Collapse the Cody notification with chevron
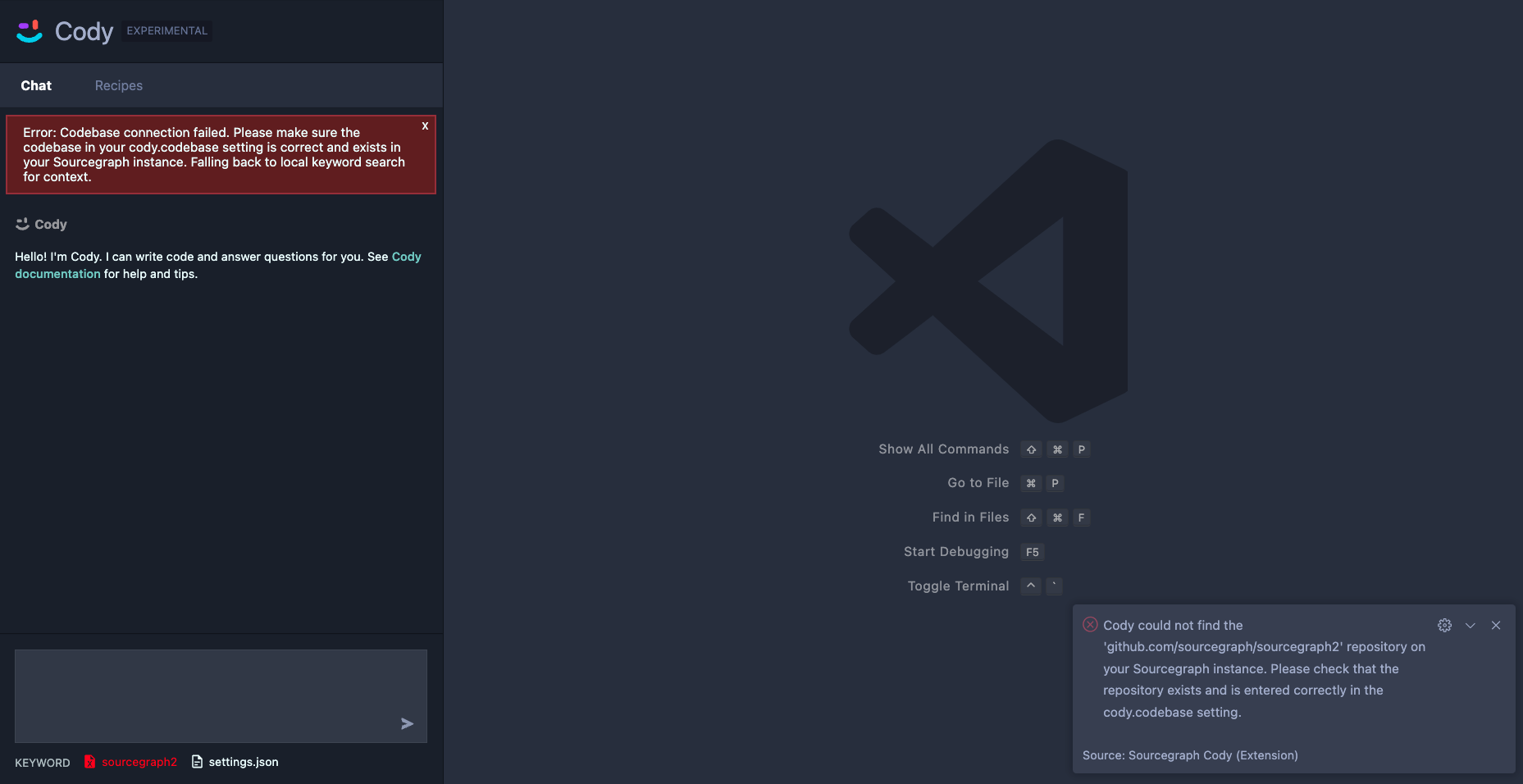The height and width of the screenshot is (784, 1523). point(1471,625)
